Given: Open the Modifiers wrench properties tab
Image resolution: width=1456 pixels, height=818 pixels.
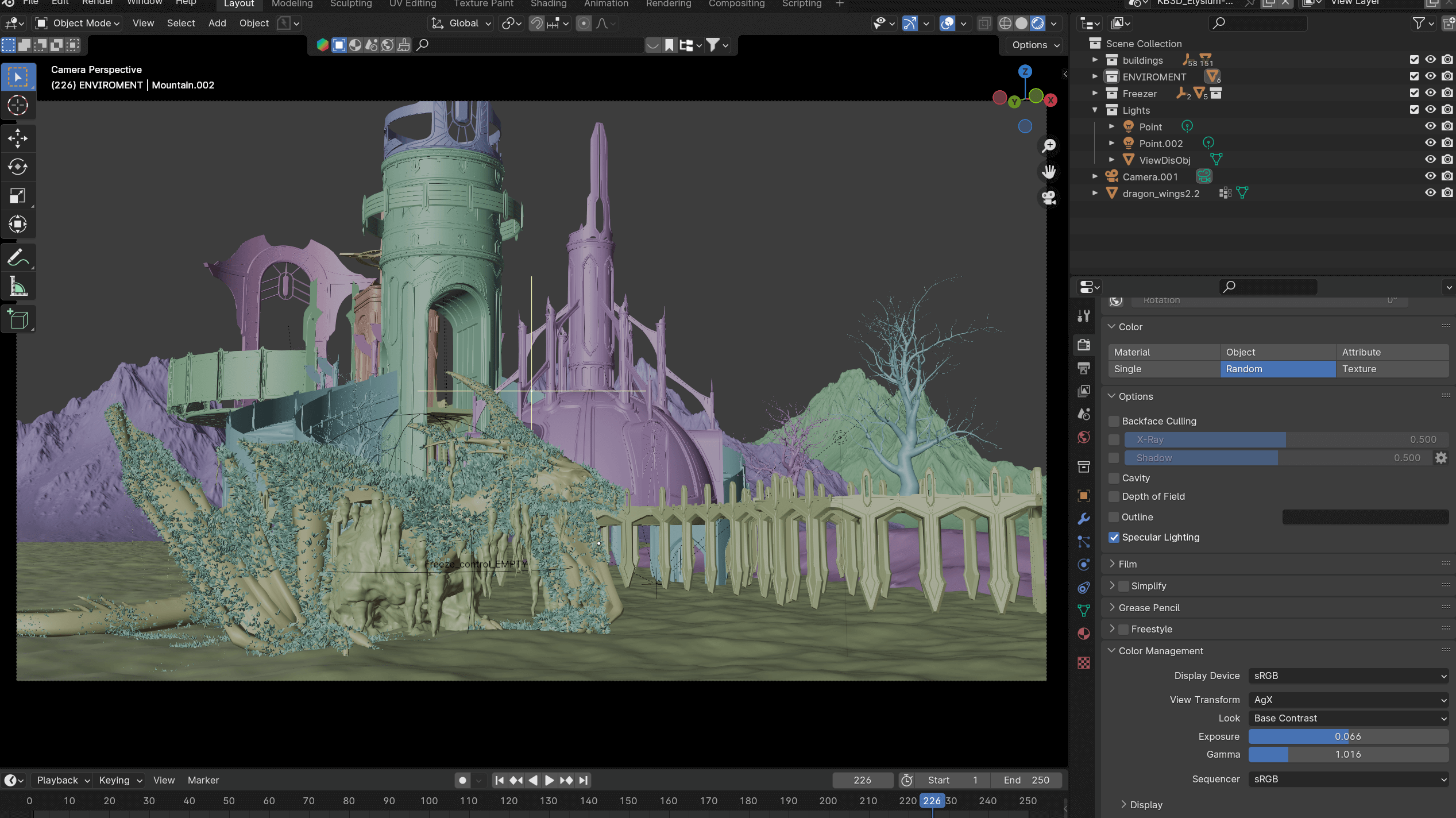Looking at the screenshot, I should [1084, 519].
